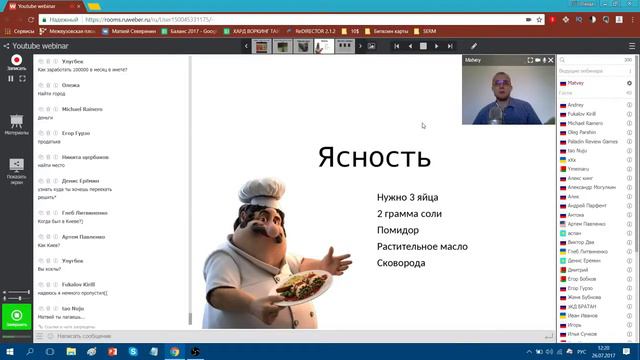Screen dimensions: 640x360
Task: Jump to the last slide
Action: pyautogui.click(x=450, y=46)
